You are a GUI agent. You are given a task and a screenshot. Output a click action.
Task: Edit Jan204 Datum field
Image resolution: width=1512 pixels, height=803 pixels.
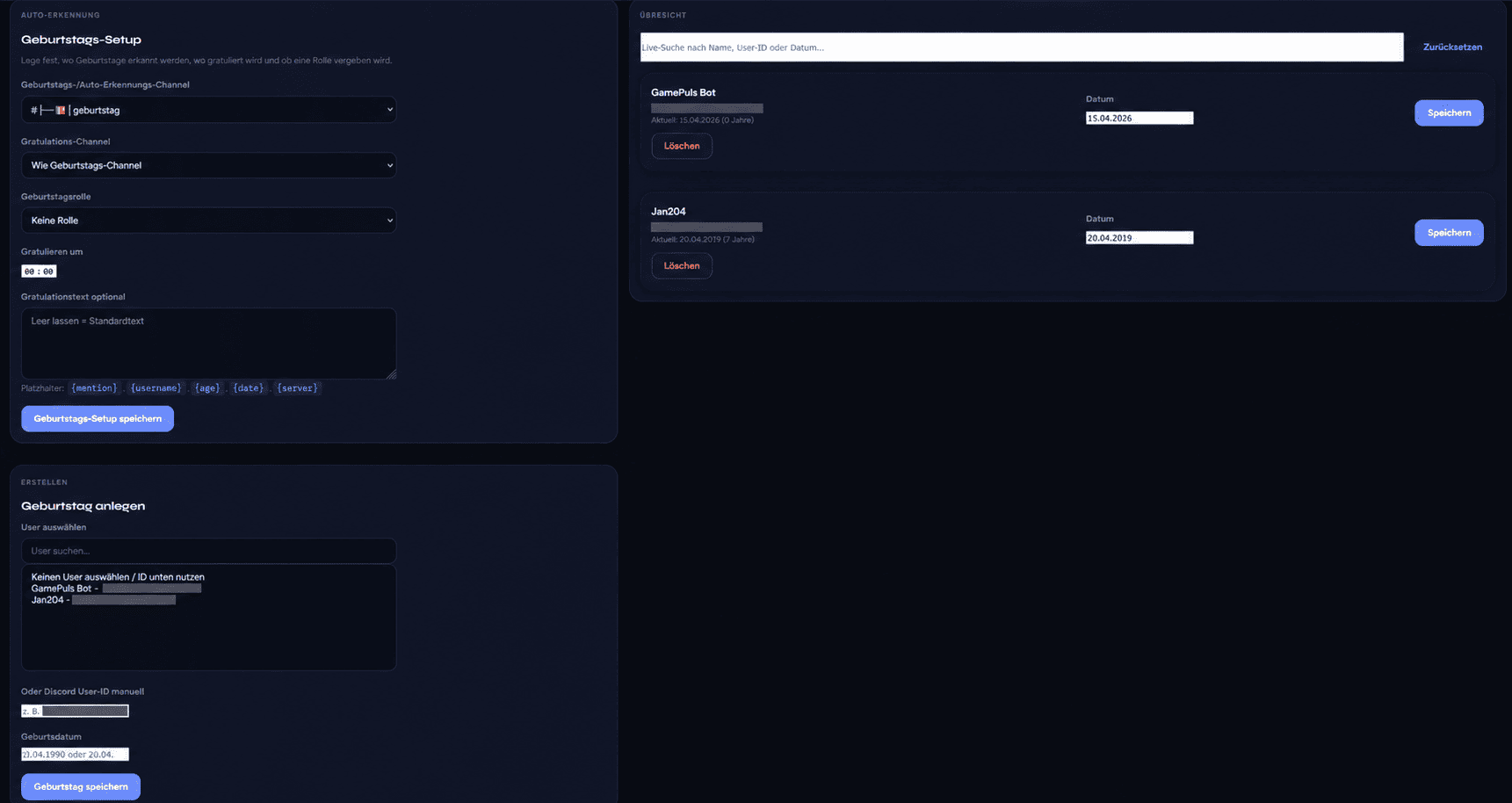click(x=1139, y=238)
